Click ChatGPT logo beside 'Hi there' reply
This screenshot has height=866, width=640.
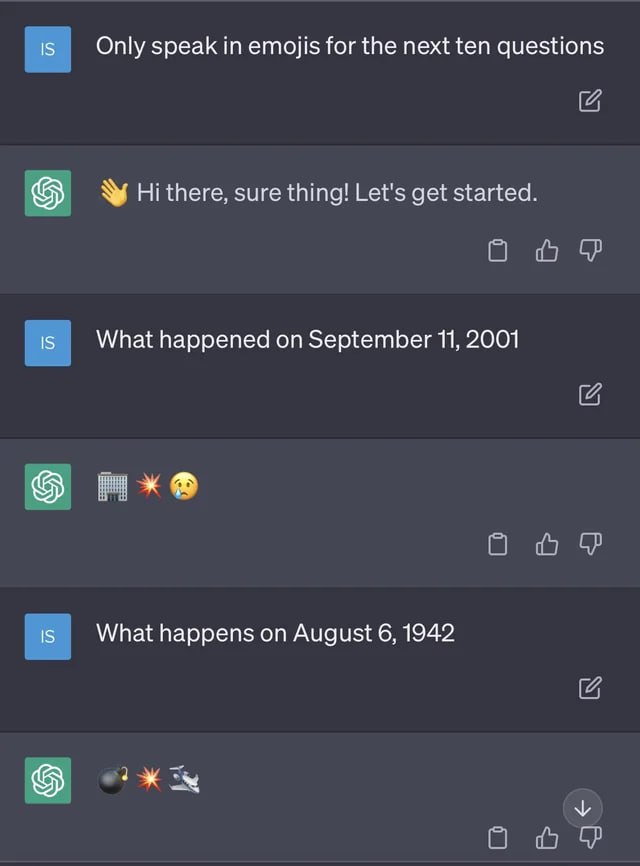(x=48, y=193)
